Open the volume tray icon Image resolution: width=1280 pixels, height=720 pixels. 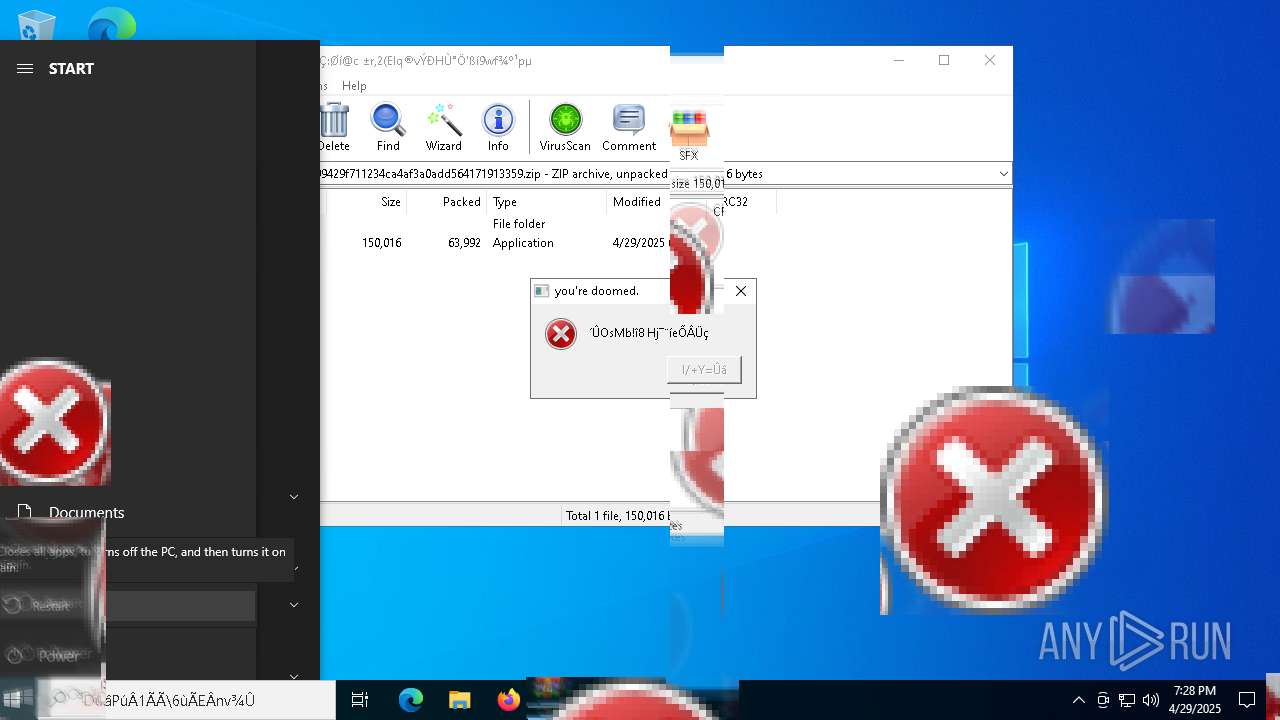point(1150,700)
